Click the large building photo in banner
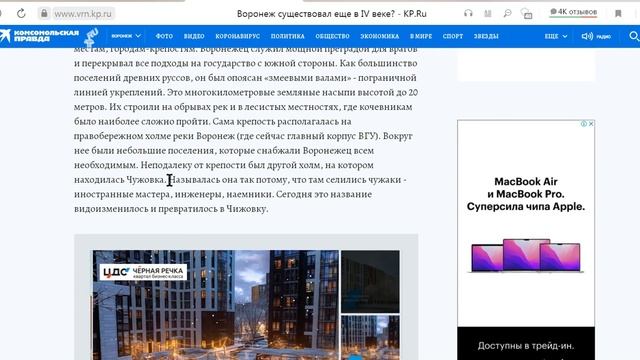This screenshot has width=640, height=360. pyautogui.click(x=216, y=305)
